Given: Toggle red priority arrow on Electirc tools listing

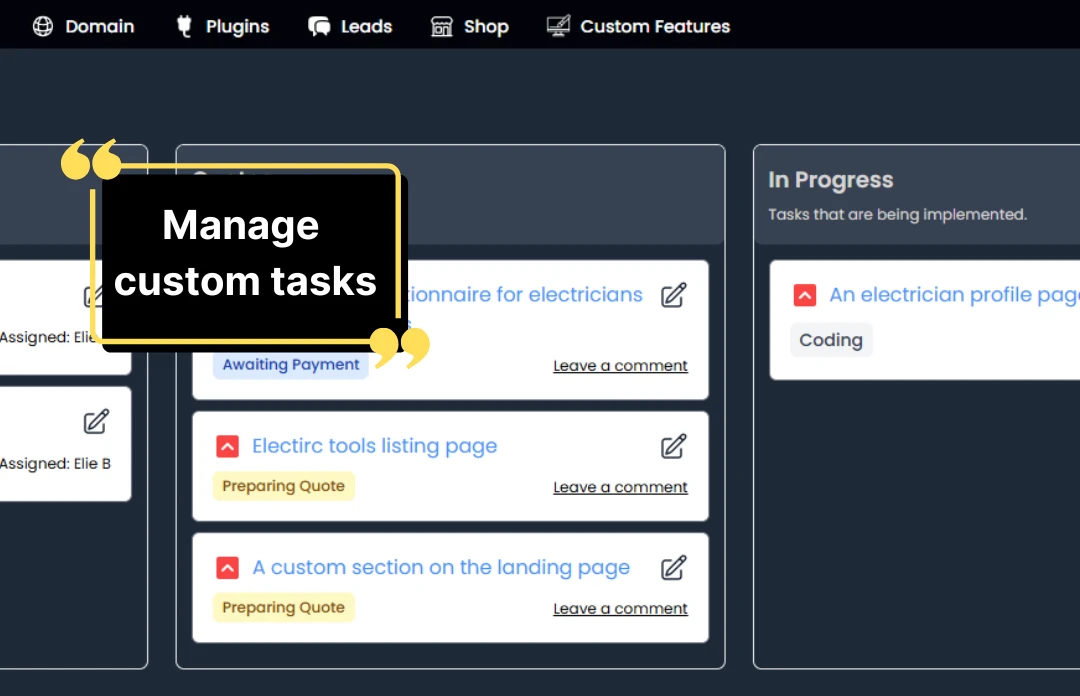Looking at the screenshot, I should pos(227,447).
